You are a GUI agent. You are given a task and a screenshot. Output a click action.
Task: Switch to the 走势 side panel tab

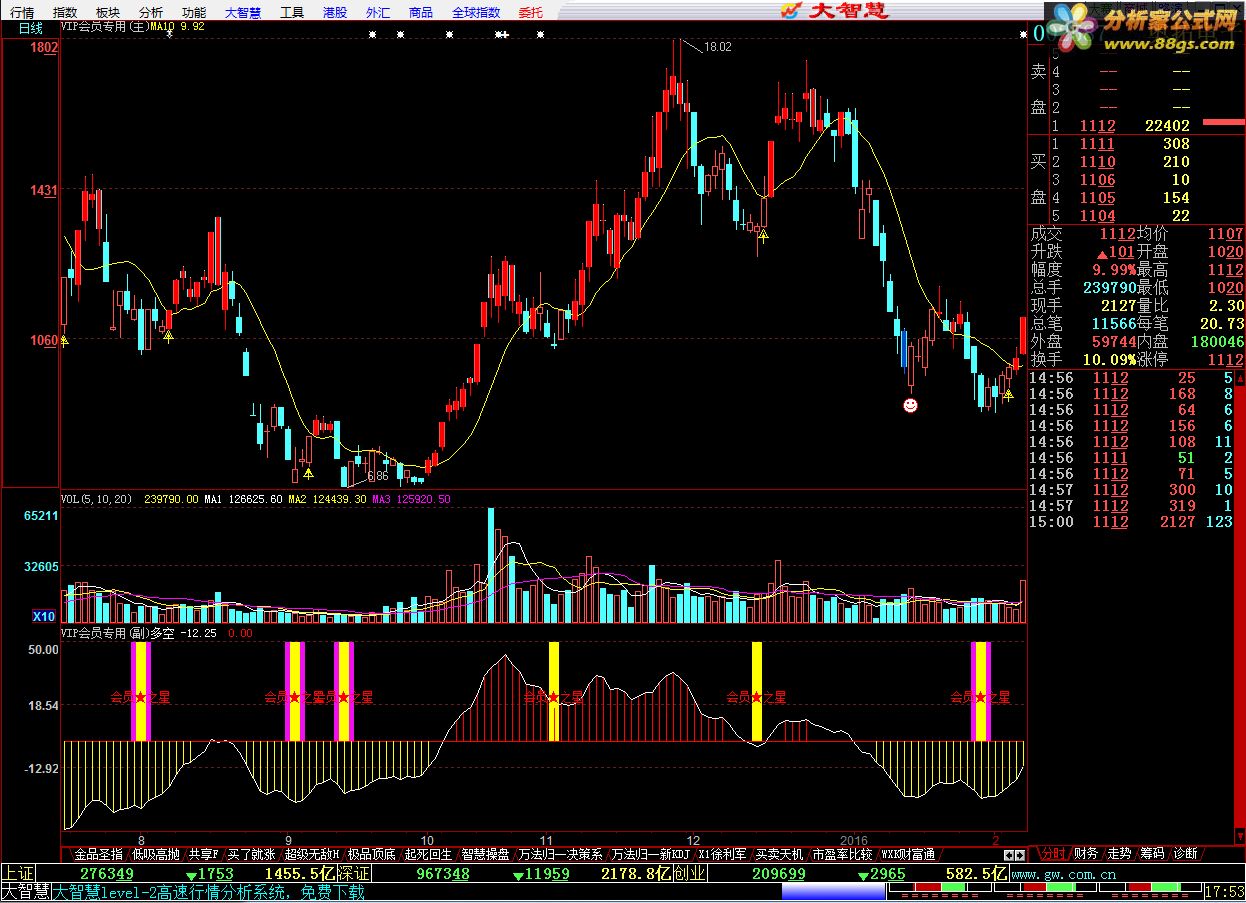(x=1119, y=854)
